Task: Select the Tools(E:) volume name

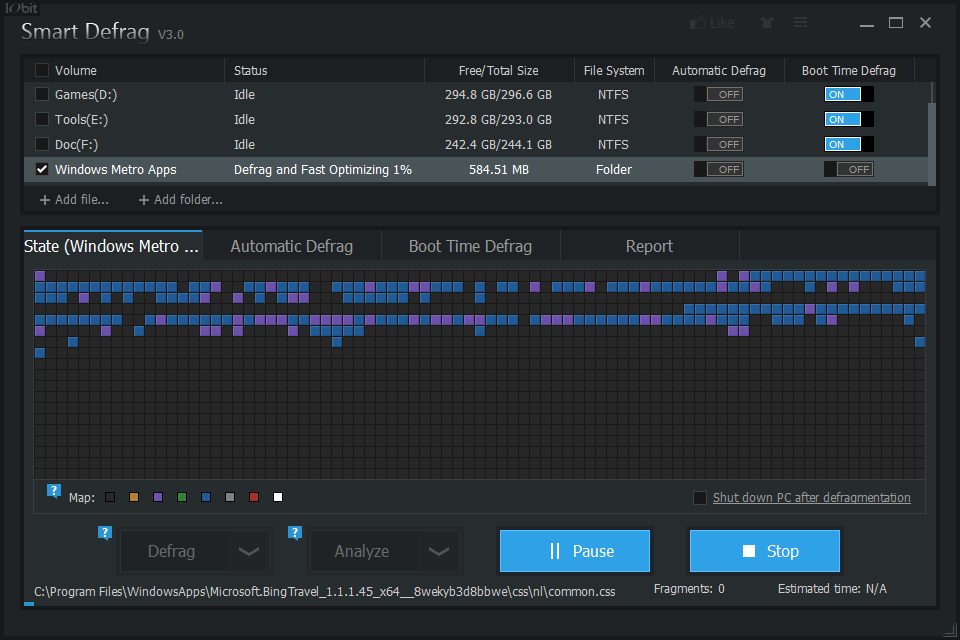Action: point(81,119)
